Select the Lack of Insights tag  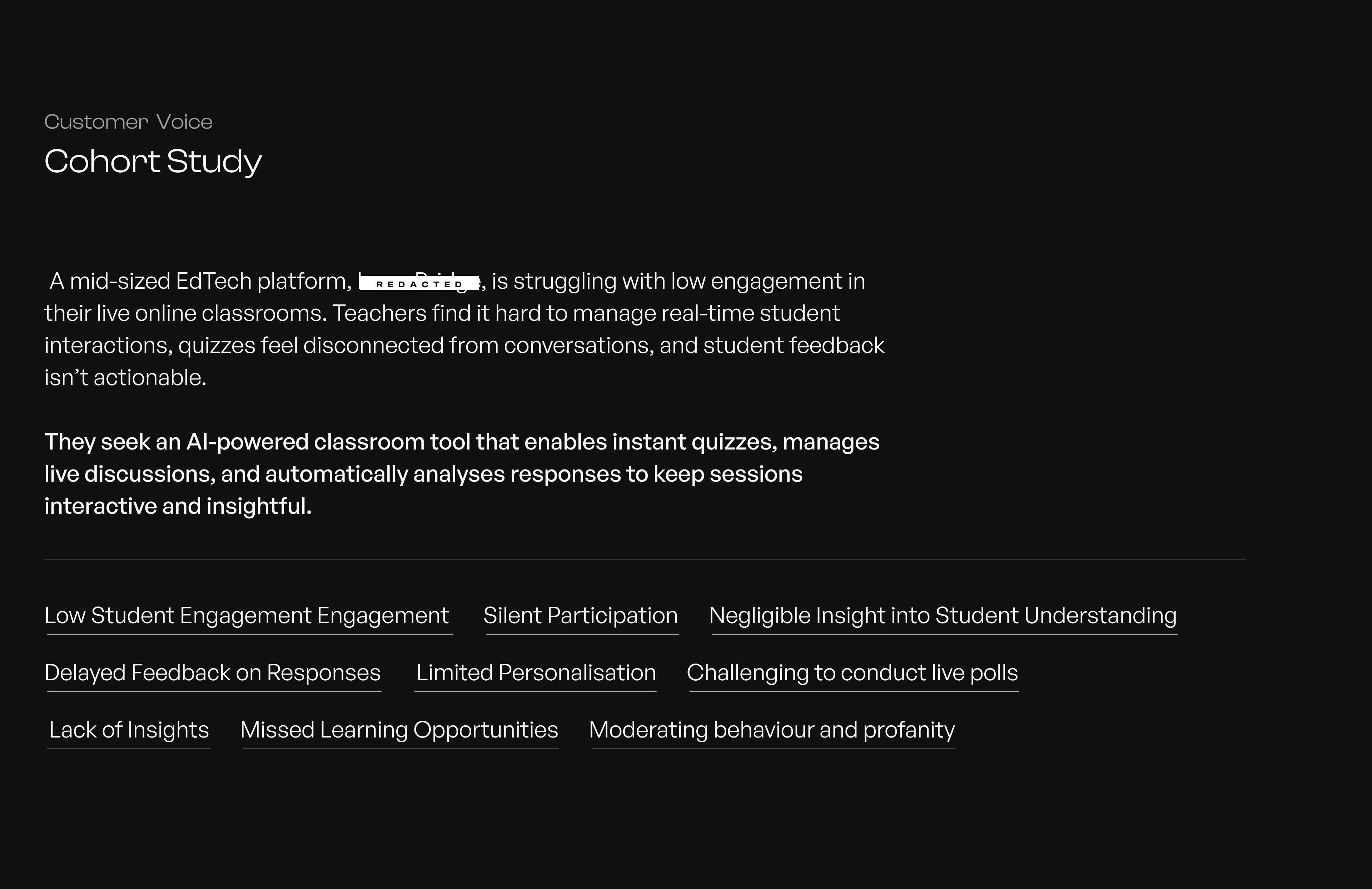[129, 730]
